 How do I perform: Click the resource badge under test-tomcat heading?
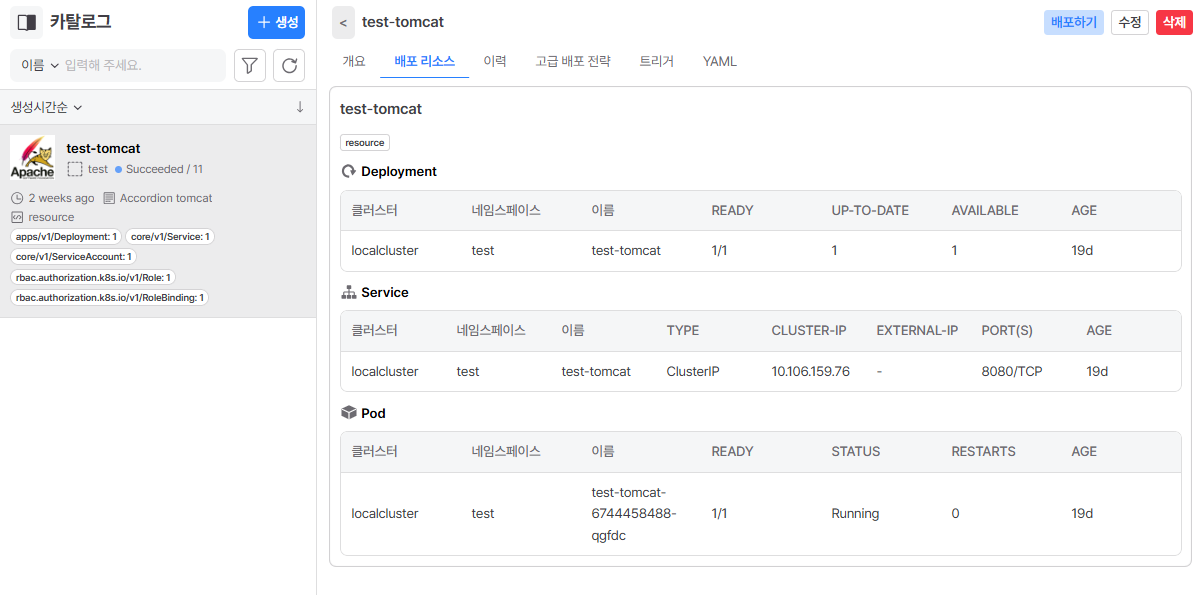[365, 143]
